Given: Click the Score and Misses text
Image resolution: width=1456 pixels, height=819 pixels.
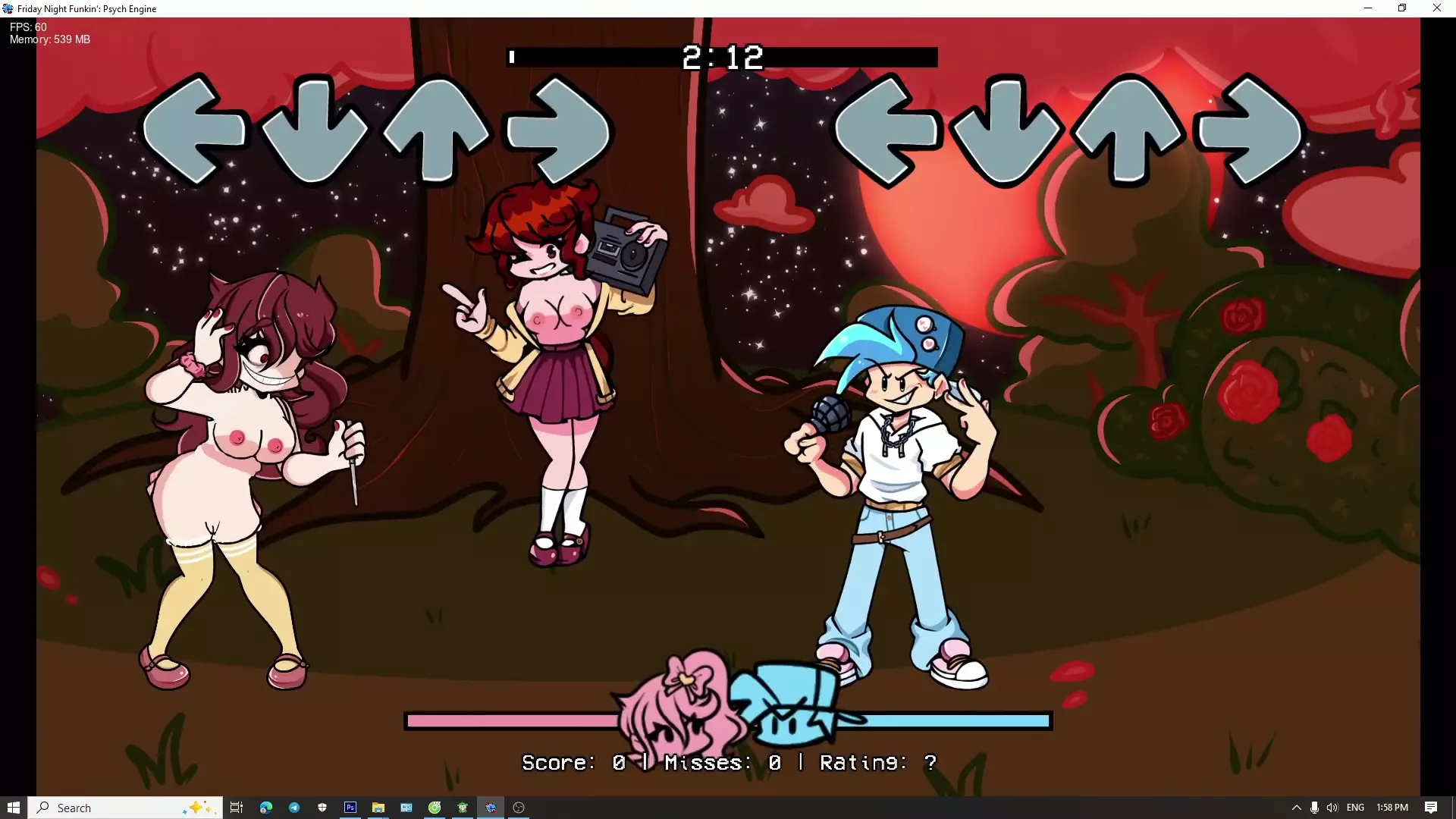Looking at the screenshot, I should [x=728, y=762].
